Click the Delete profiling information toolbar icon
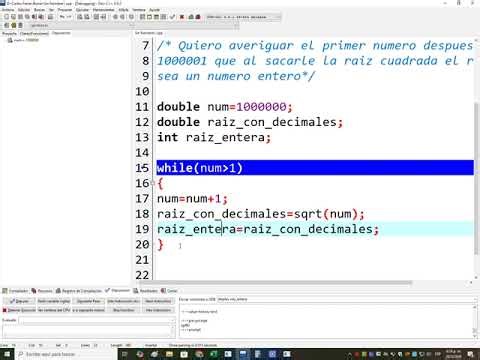The image size is (480, 360). click(198, 17)
